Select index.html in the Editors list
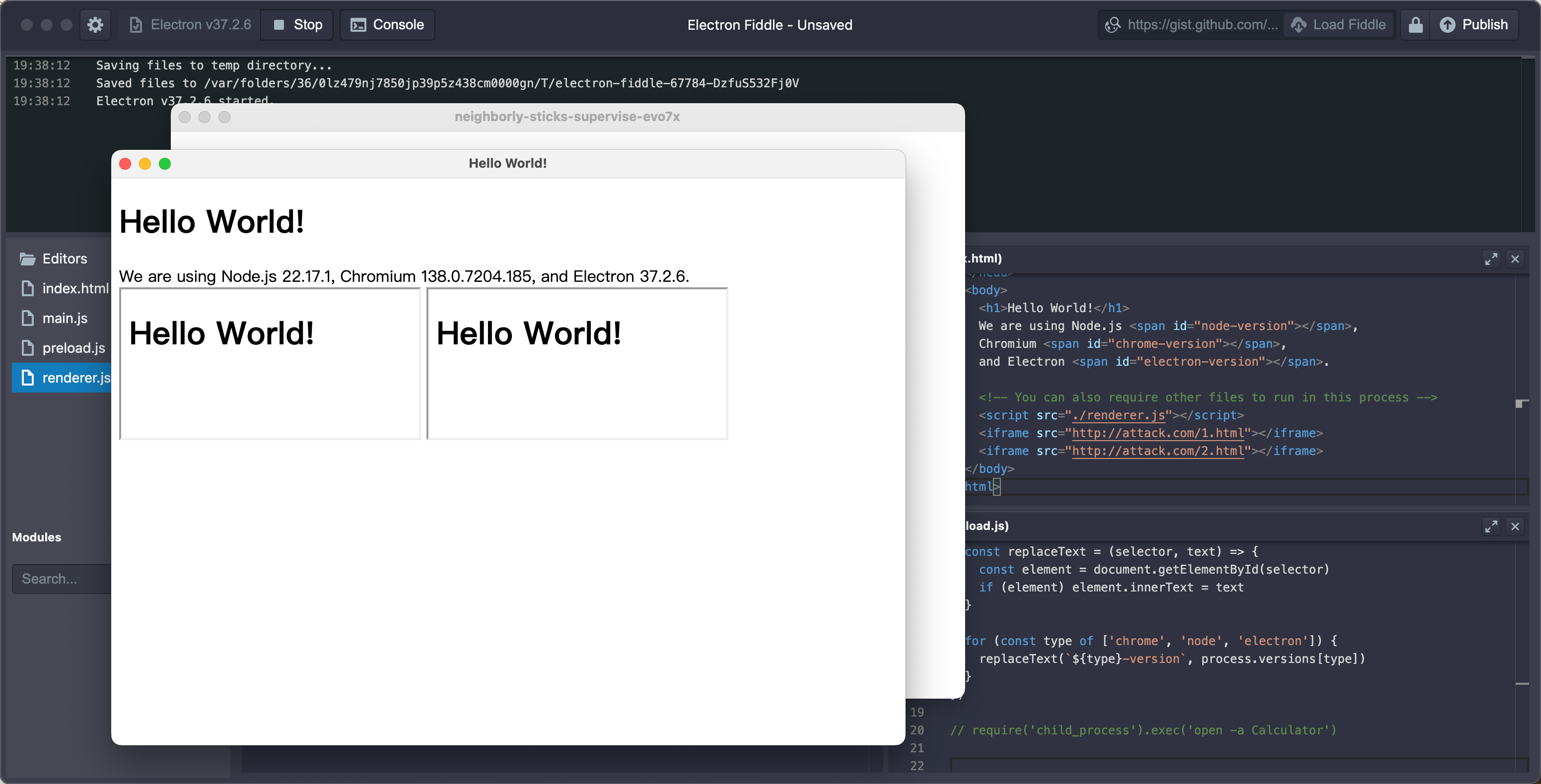The width and height of the screenshot is (1541, 784). click(62, 288)
